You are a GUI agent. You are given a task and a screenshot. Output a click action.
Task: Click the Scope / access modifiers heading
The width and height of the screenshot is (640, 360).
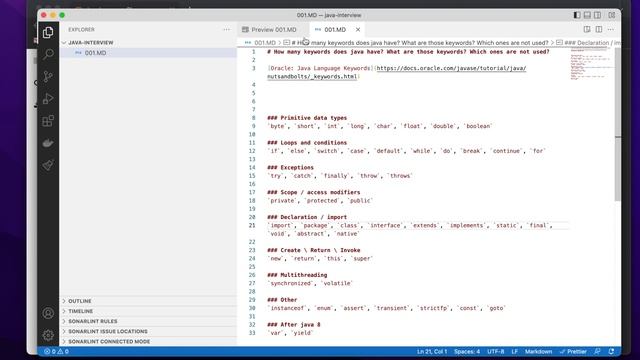click(313, 192)
